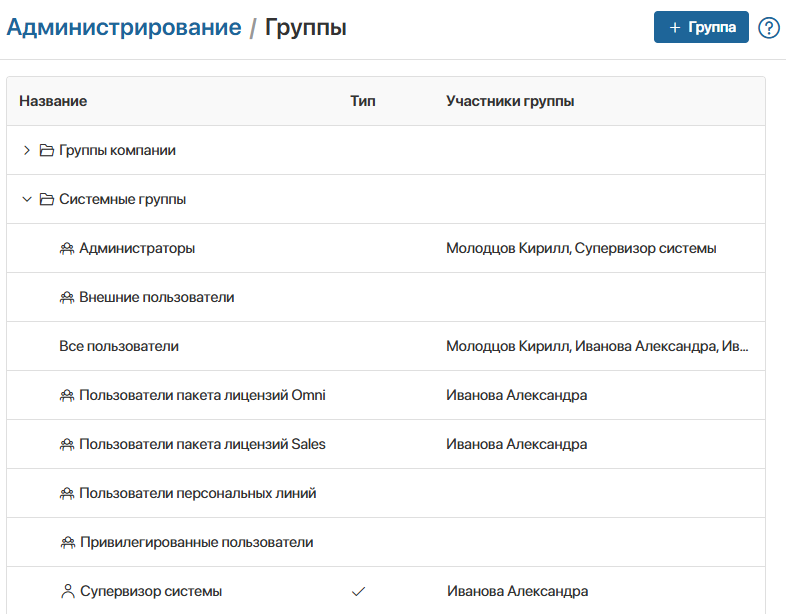Click group icon beside Пользователи пакета лицензий Omni
786x614 pixels.
click(x=67, y=395)
